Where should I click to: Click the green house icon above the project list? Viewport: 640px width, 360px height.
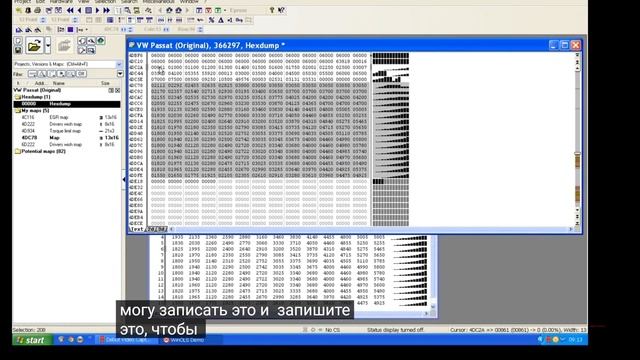click(x=100, y=40)
